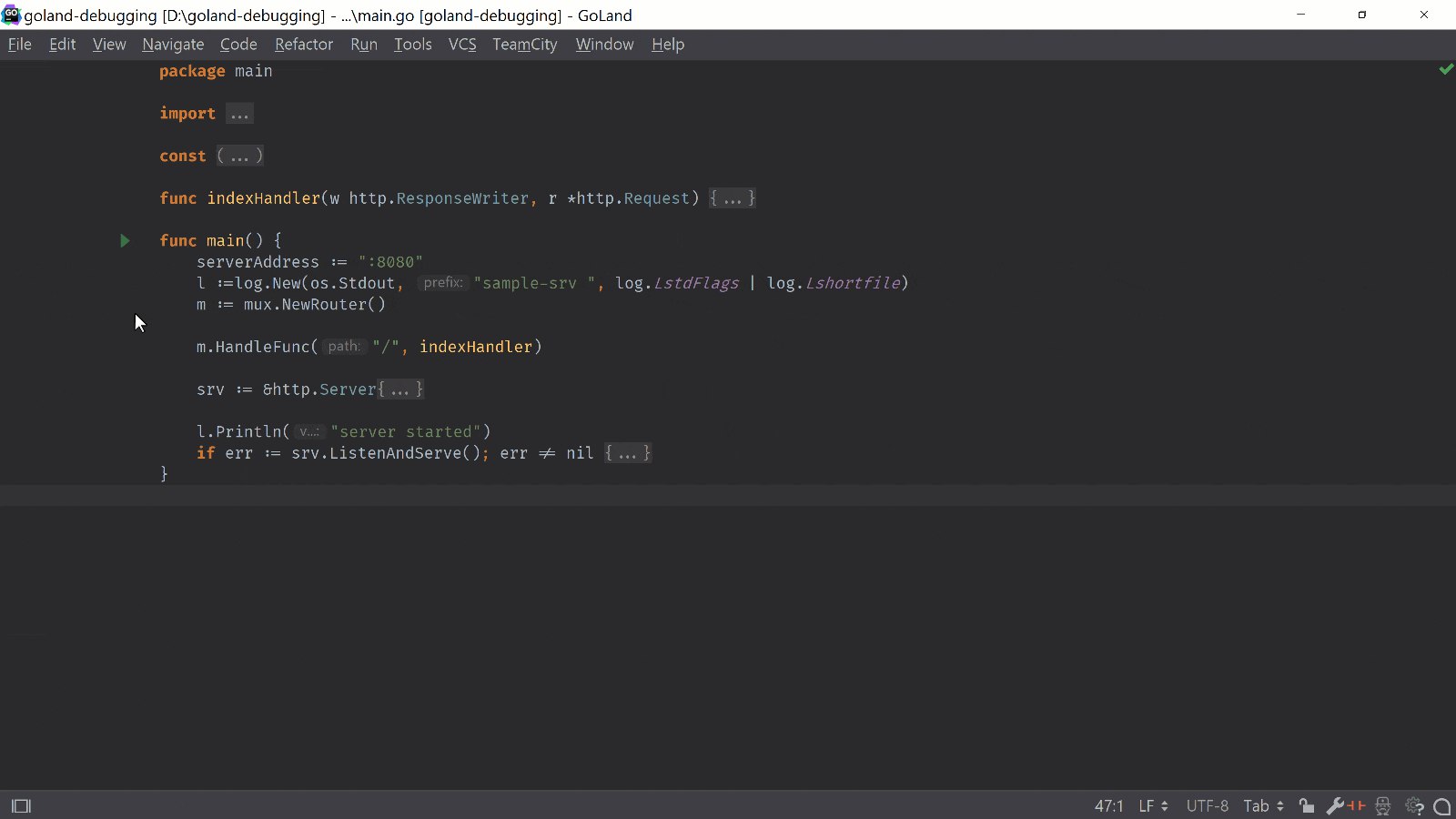Open the TeamCity menu
Image resolution: width=1456 pixels, height=819 pixels.
click(524, 45)
